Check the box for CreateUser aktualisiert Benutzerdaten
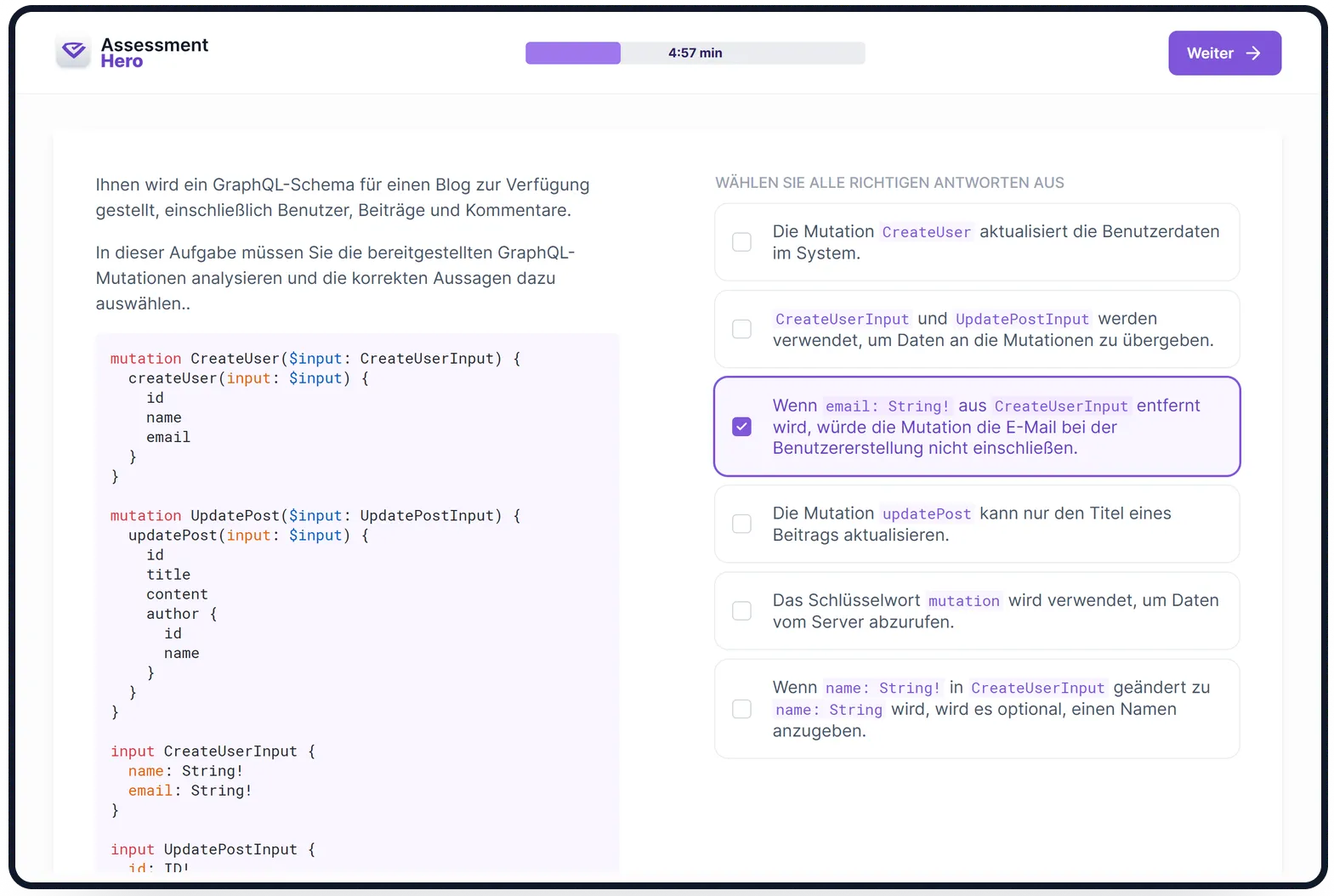The width and height of the screenshot is (1334, 896). click(741, 242)
